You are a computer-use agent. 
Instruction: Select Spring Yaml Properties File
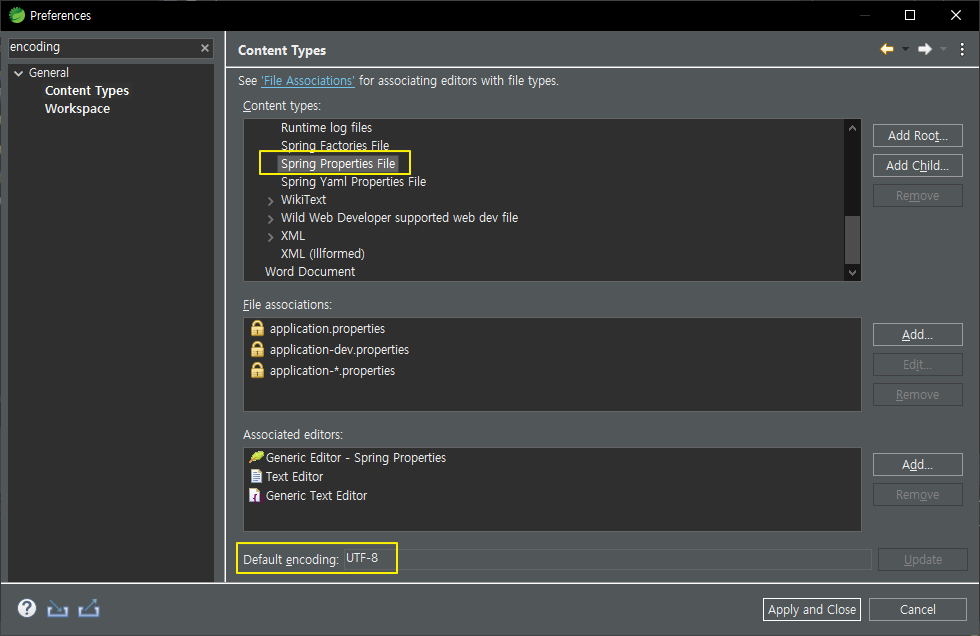coord(353,182)
